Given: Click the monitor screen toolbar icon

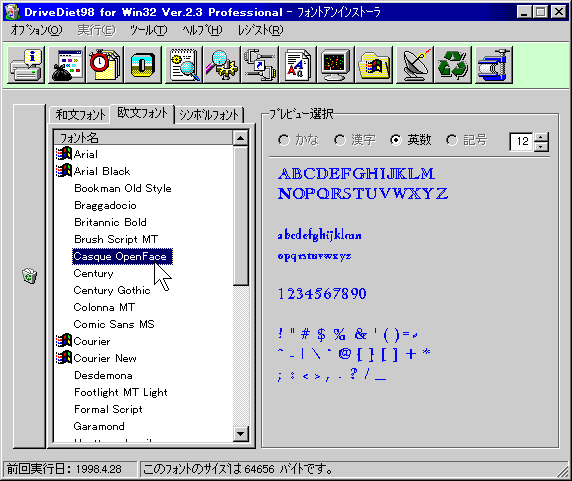Looking at the screenshot, I should coord(336,65).
